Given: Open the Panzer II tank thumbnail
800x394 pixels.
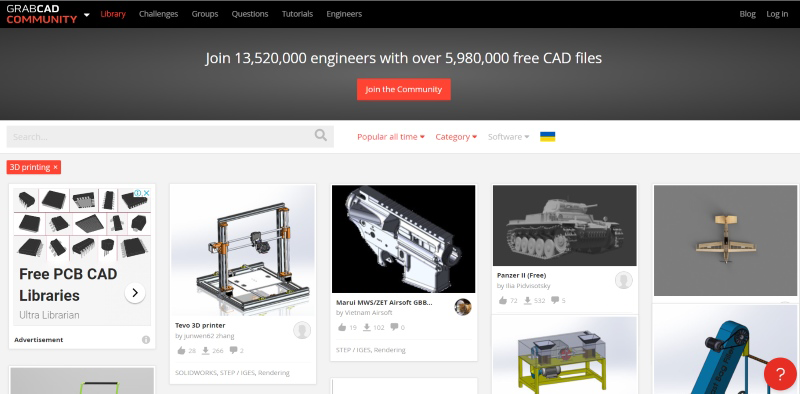Looking at the screenshot, I should tap(565, 225).
